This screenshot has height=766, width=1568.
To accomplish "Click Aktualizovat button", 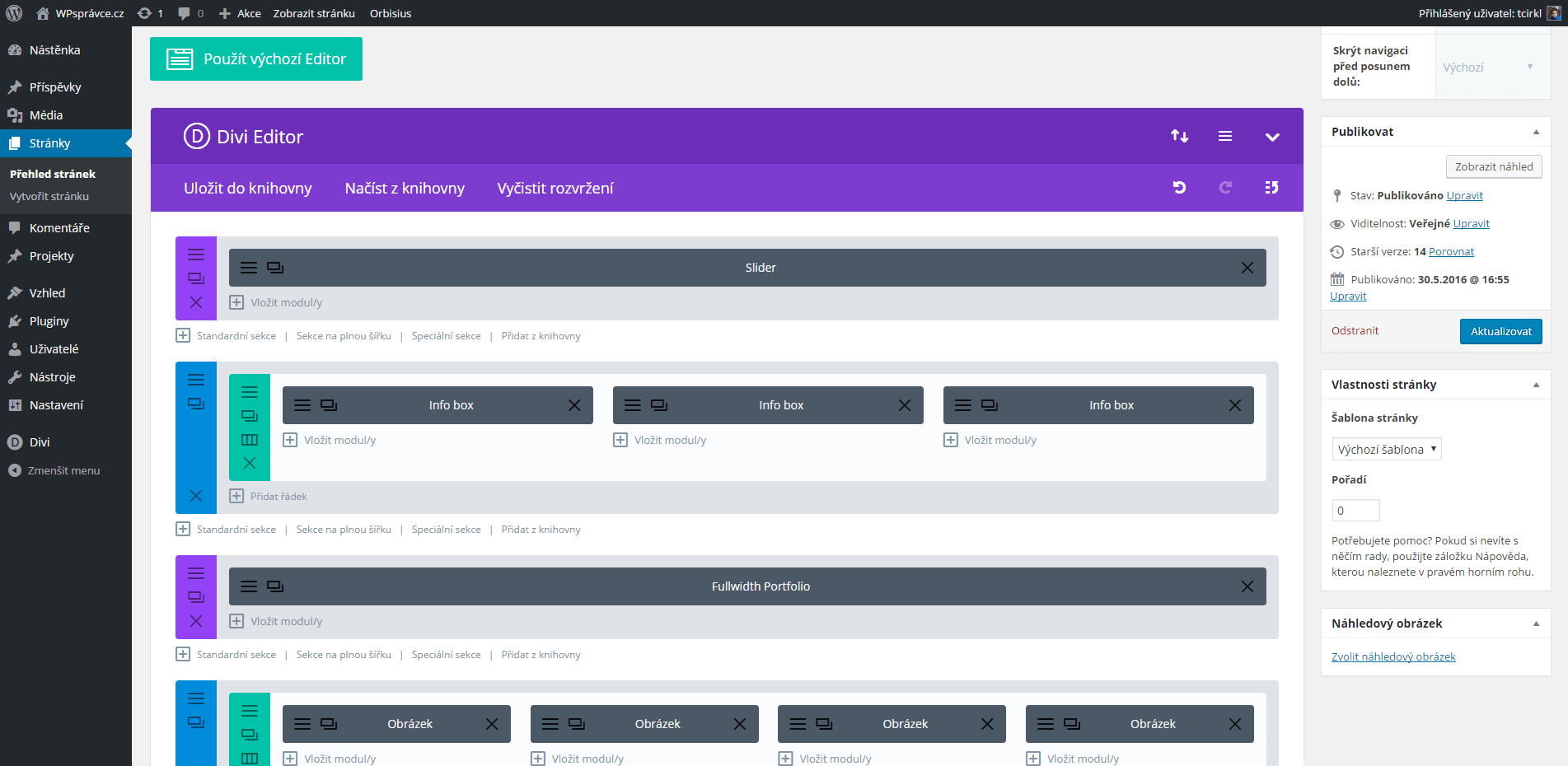I will click(1501, 331).
